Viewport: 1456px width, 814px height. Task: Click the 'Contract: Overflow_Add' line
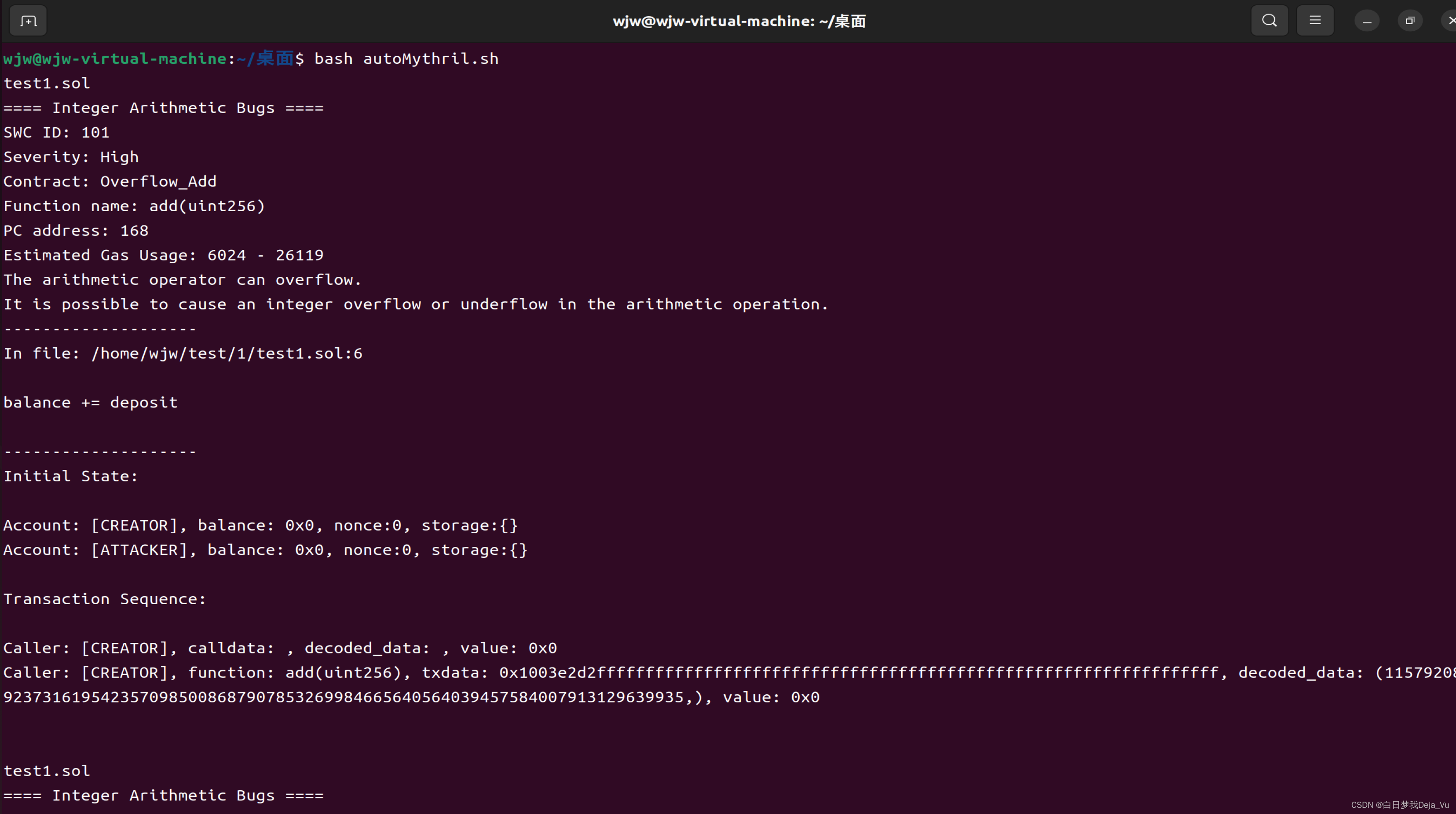point(110,181)
